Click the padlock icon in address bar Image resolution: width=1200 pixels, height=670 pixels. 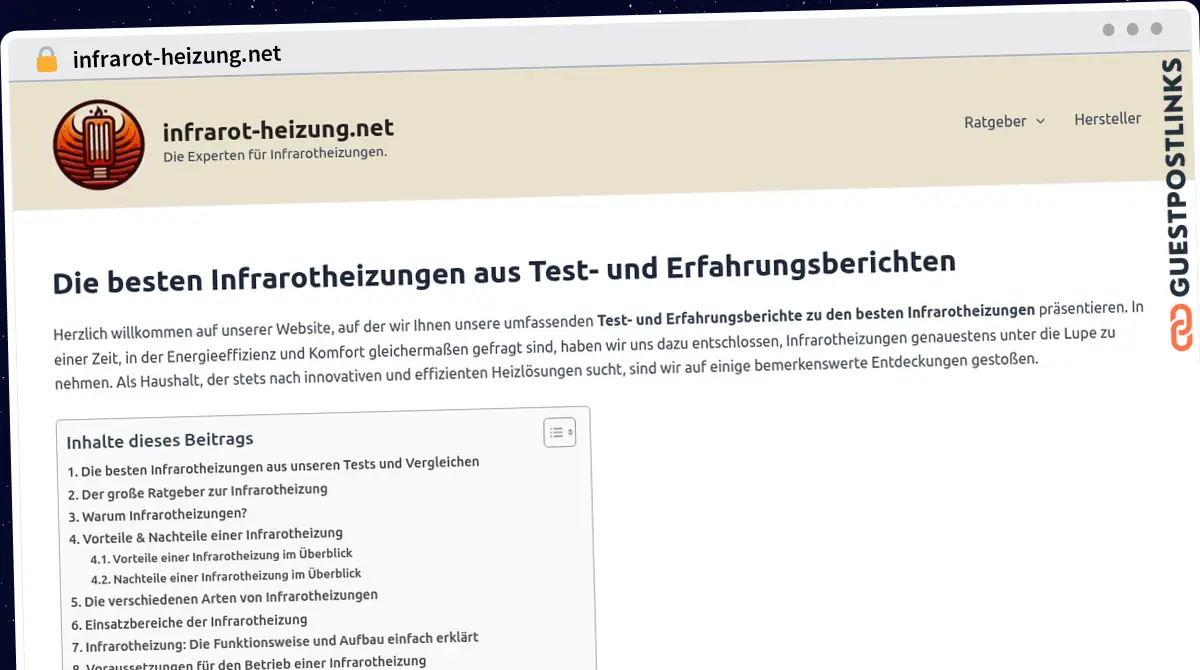click(47, 60)
